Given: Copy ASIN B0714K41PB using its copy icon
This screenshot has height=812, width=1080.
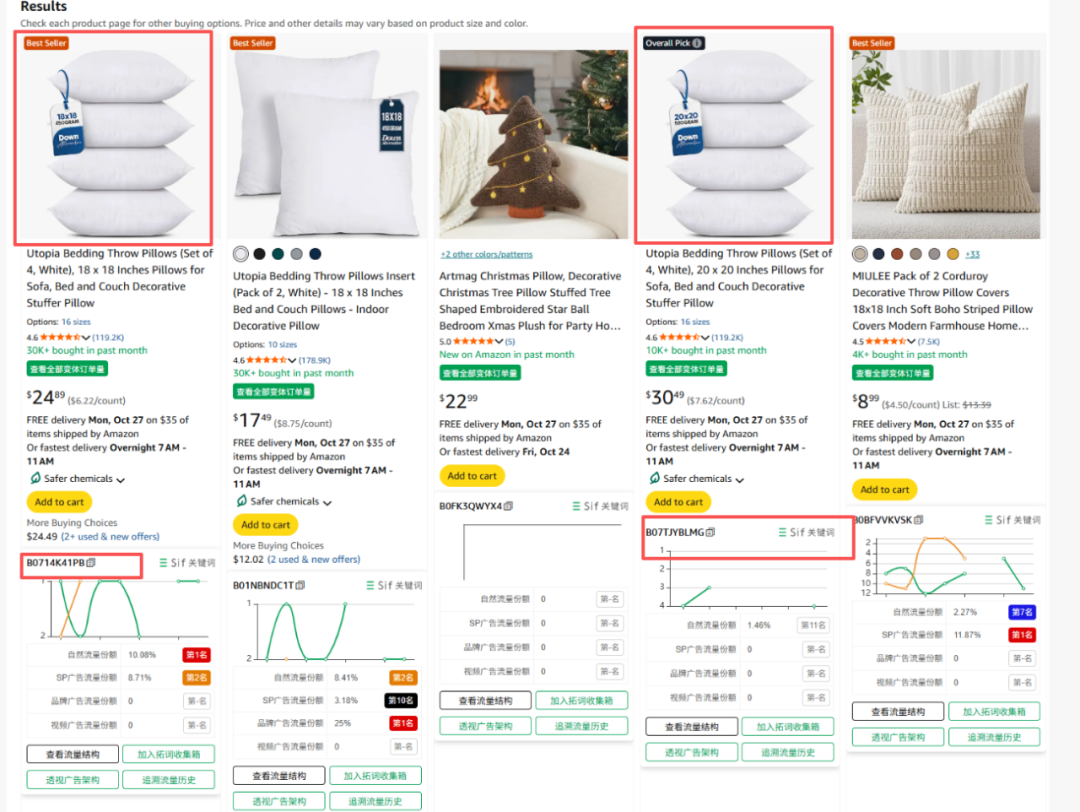Looking at the screenshot, I should click(x=92, y=563).
